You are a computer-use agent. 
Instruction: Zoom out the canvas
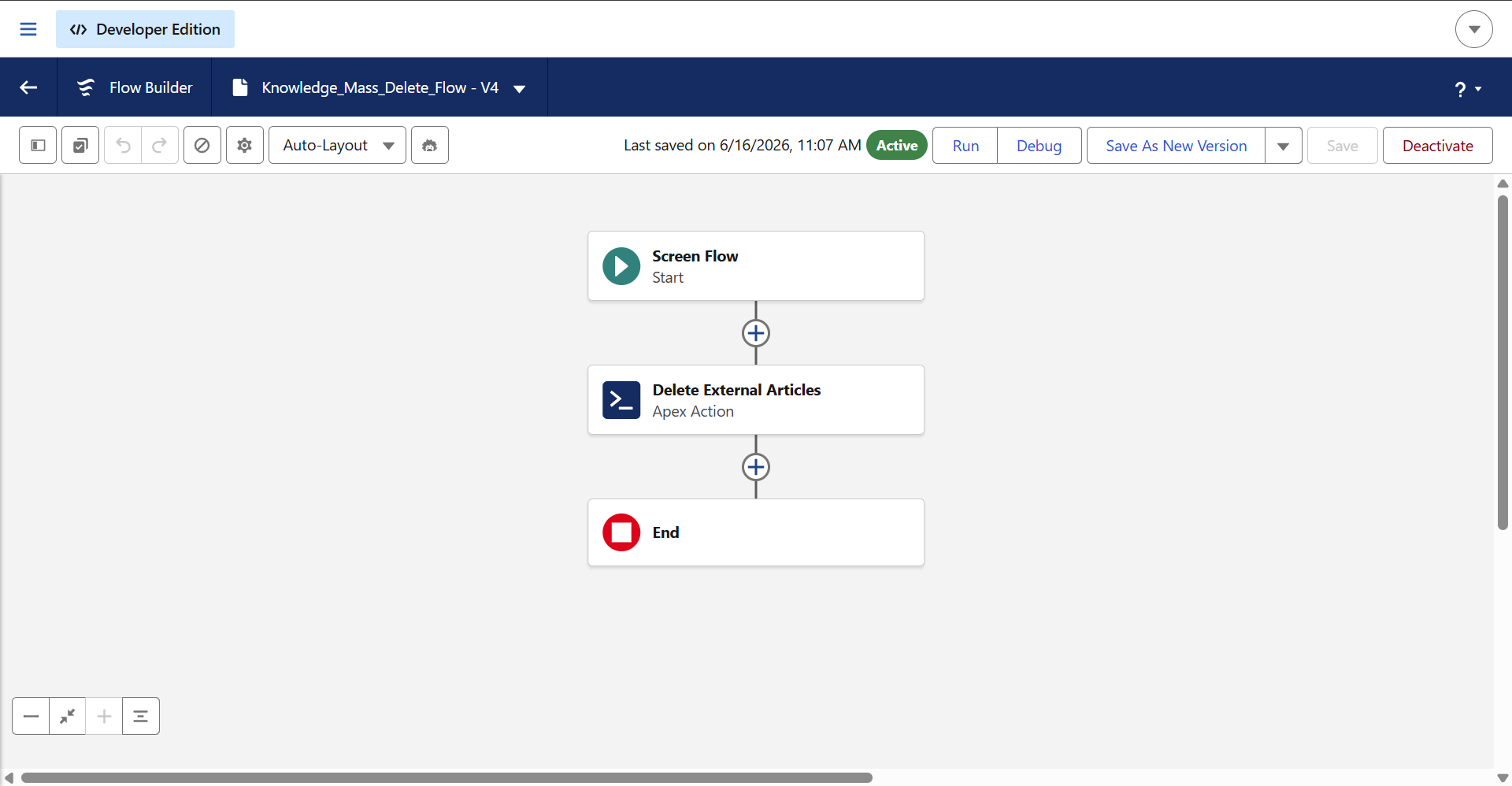(x=31, y=716)
